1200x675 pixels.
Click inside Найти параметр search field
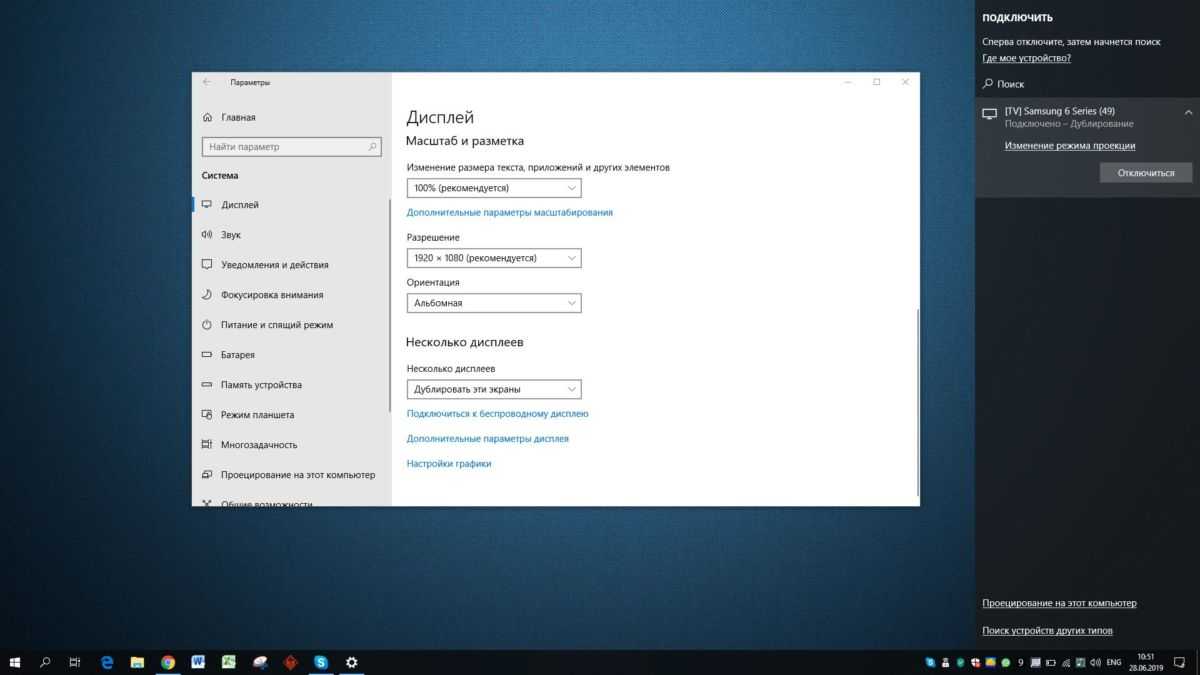click(x=285, y=147)
